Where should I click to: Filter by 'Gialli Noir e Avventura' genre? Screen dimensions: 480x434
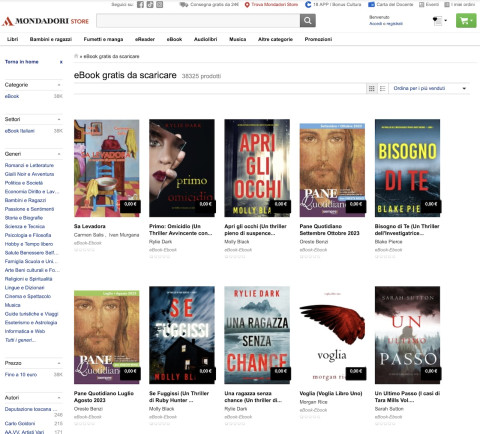[x=29, y=174]
